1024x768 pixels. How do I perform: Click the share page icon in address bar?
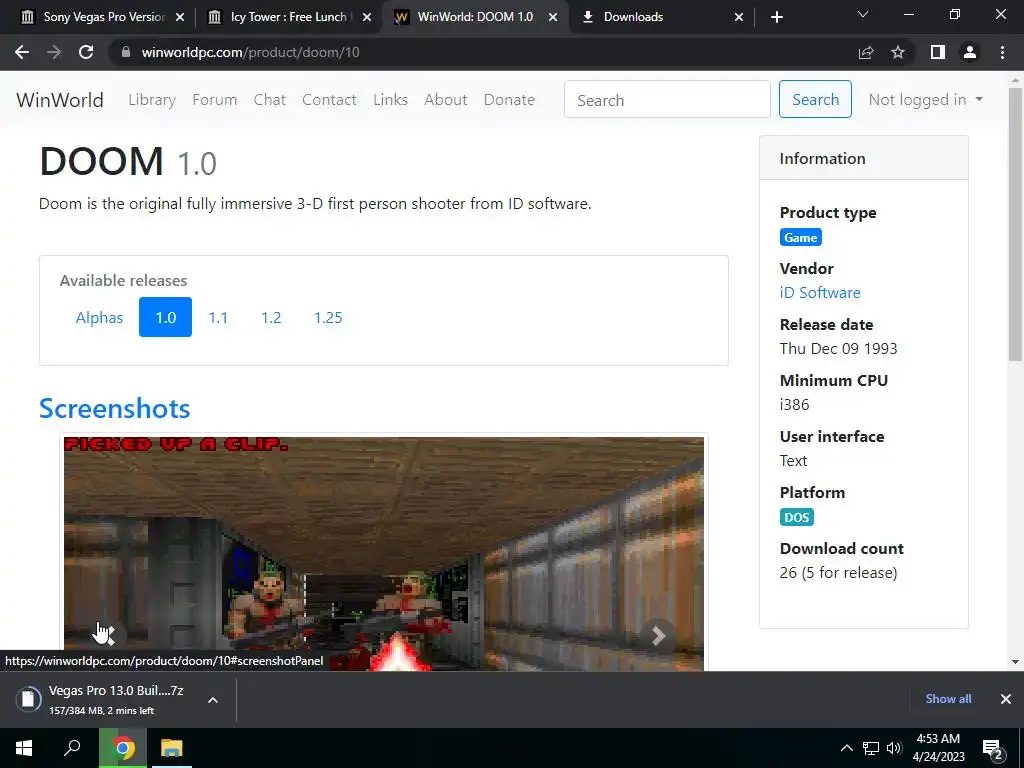tap(866, 52)
